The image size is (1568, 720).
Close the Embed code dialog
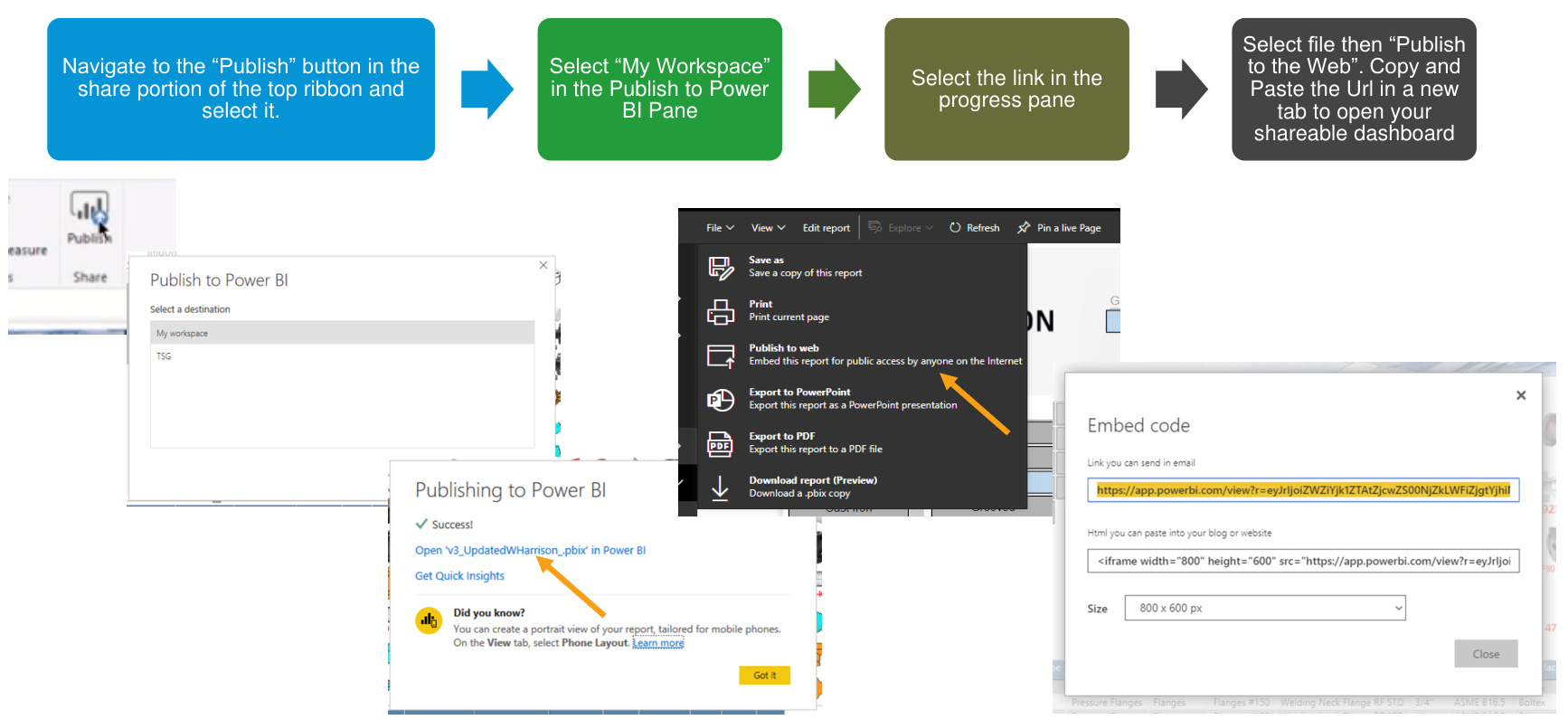[x=1521, y=395]
